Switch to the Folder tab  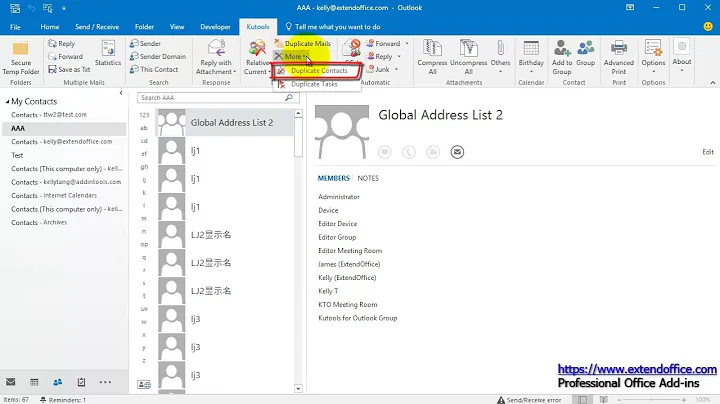[144, 27]
